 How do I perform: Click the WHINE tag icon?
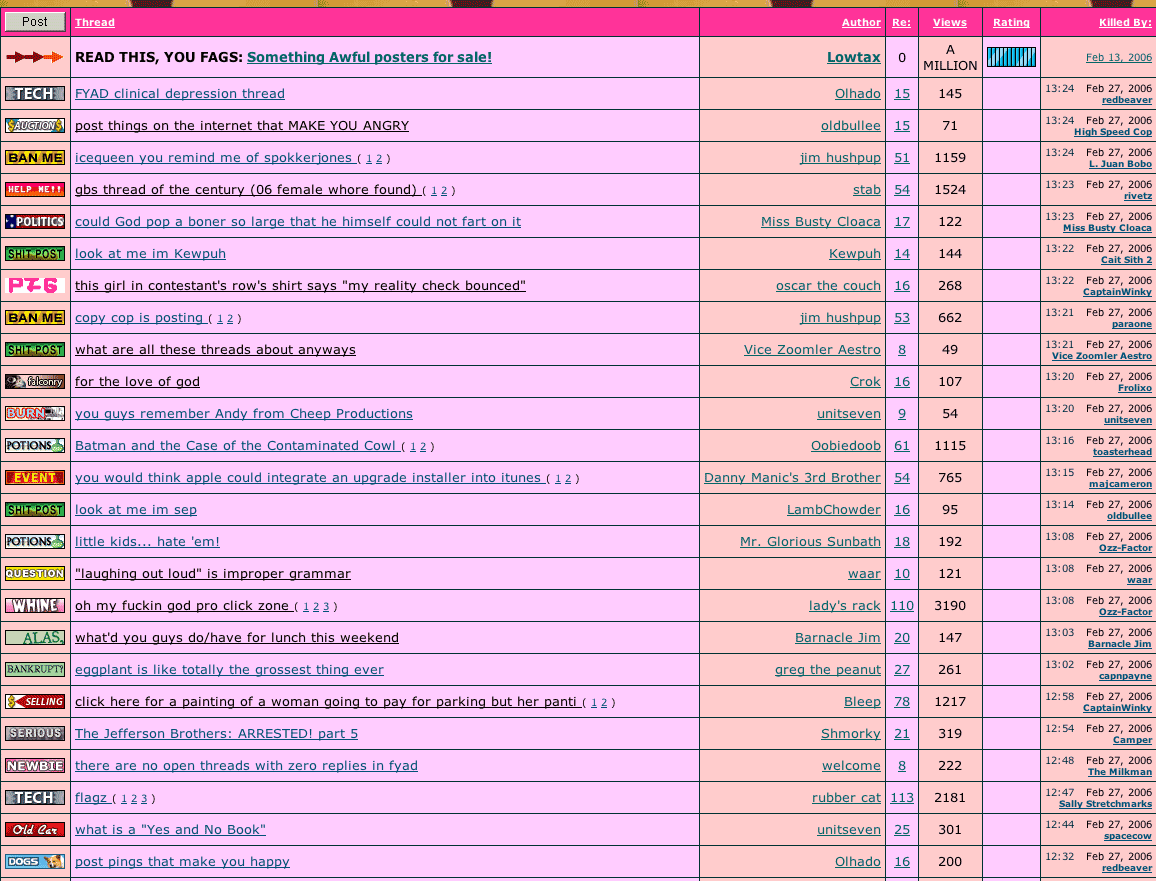(35, 605)
